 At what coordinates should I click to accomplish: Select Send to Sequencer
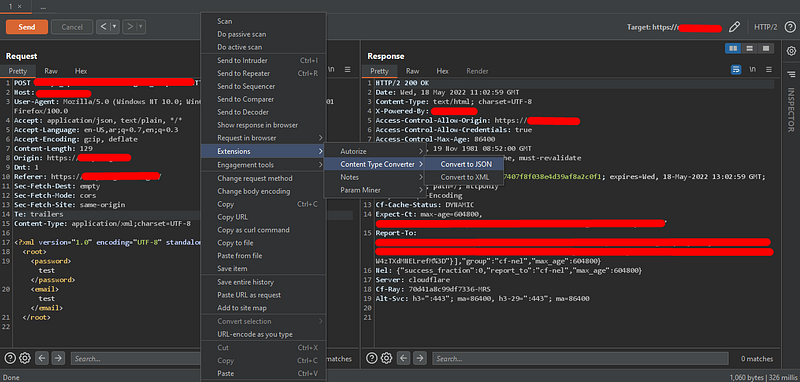tap(263, 87)
